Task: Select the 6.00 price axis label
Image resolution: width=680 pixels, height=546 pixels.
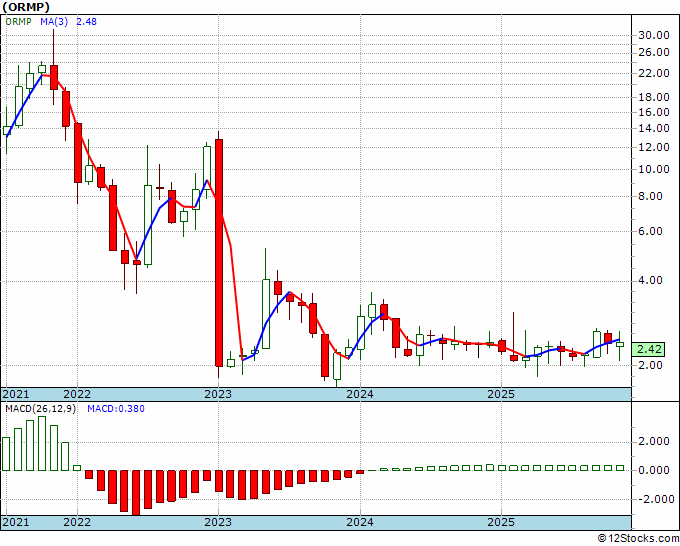Action: 651,231
